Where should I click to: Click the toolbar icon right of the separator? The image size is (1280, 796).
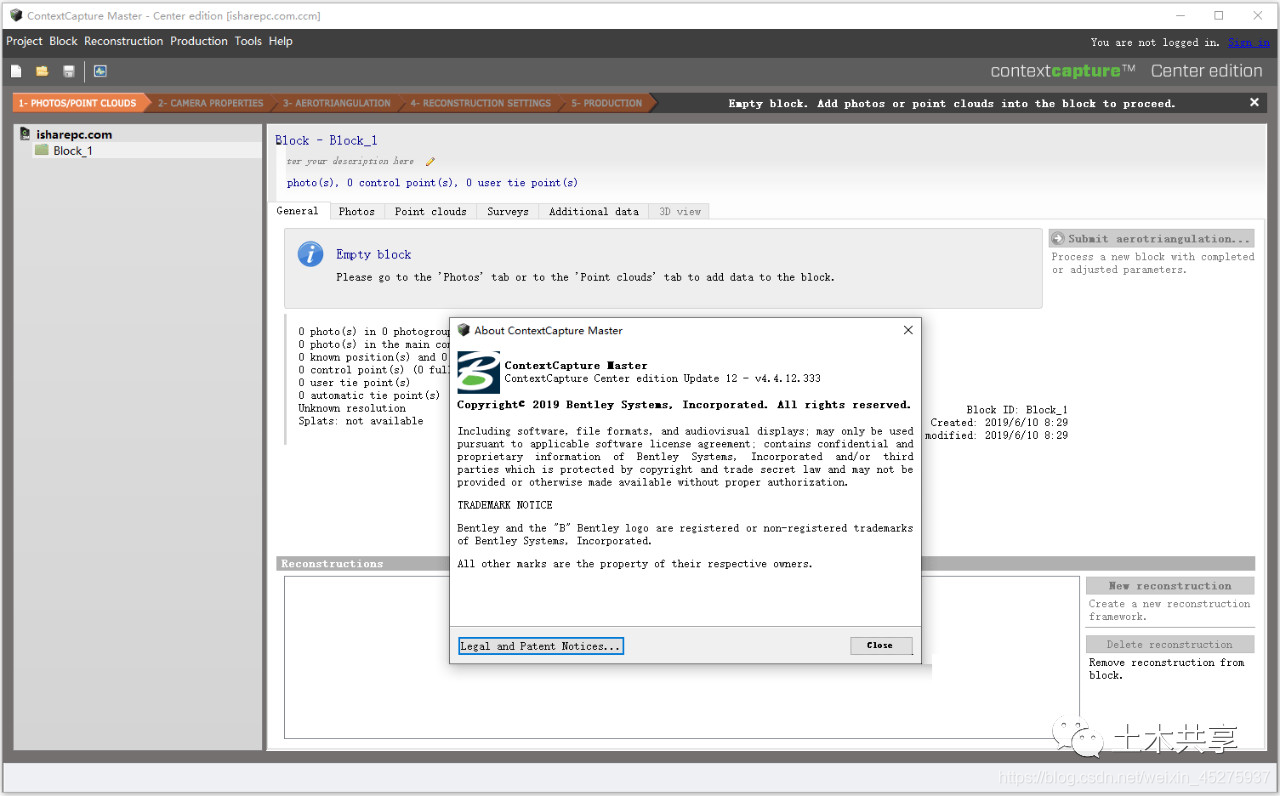click(x=100, y=71)
